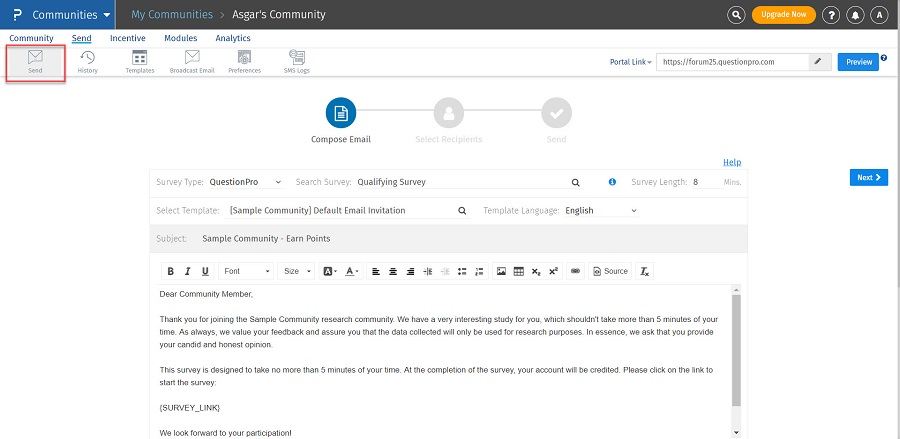Open the Templates section
The width and height of the screenshot is (900, 439).
click(139, 62)
